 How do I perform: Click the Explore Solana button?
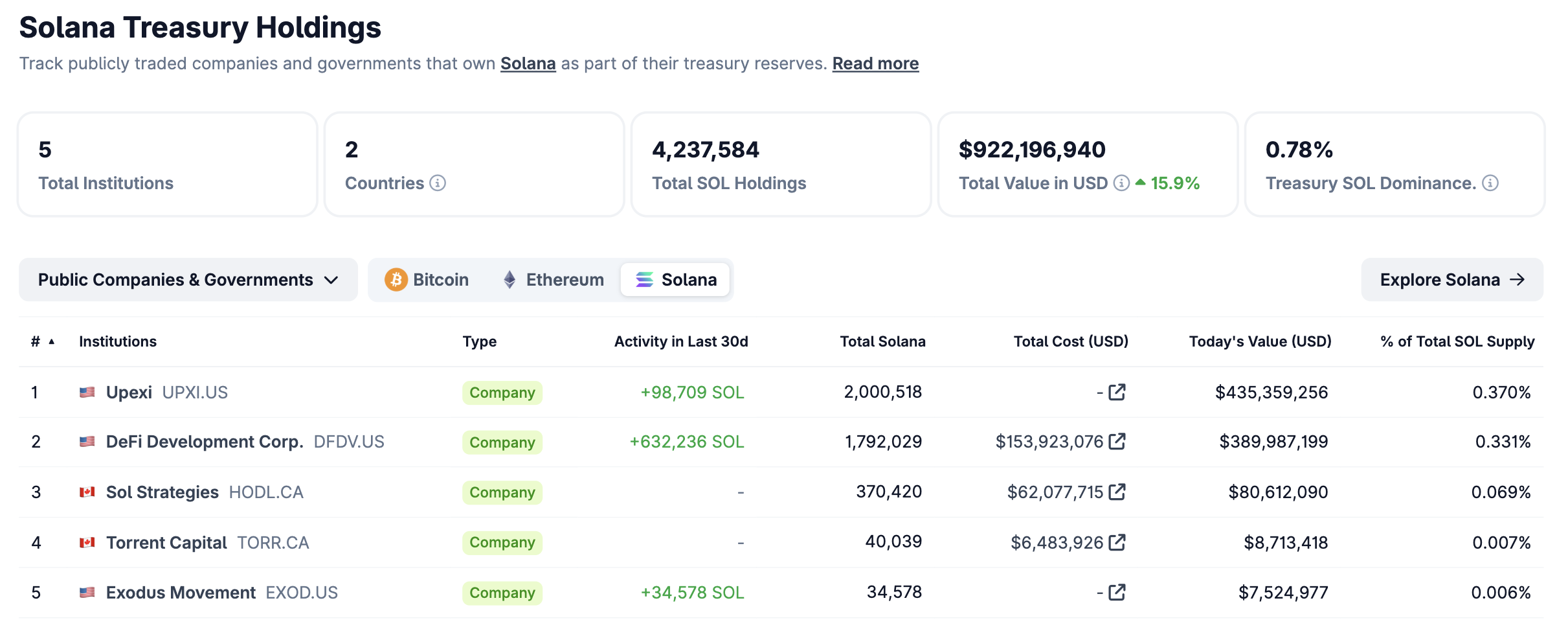(x=1451, y=280)
